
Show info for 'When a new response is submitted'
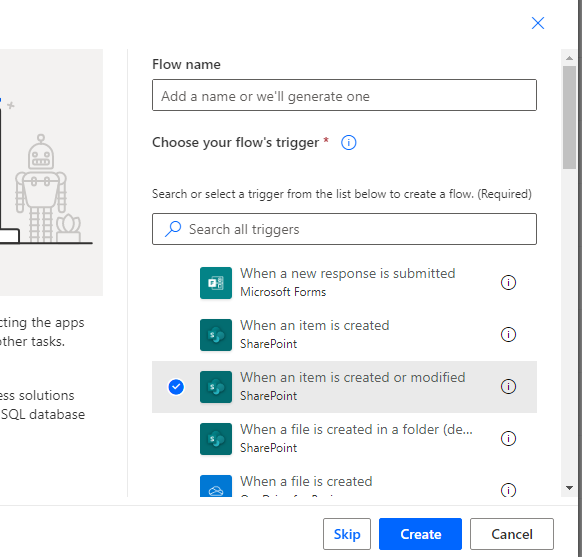point(508,283)
